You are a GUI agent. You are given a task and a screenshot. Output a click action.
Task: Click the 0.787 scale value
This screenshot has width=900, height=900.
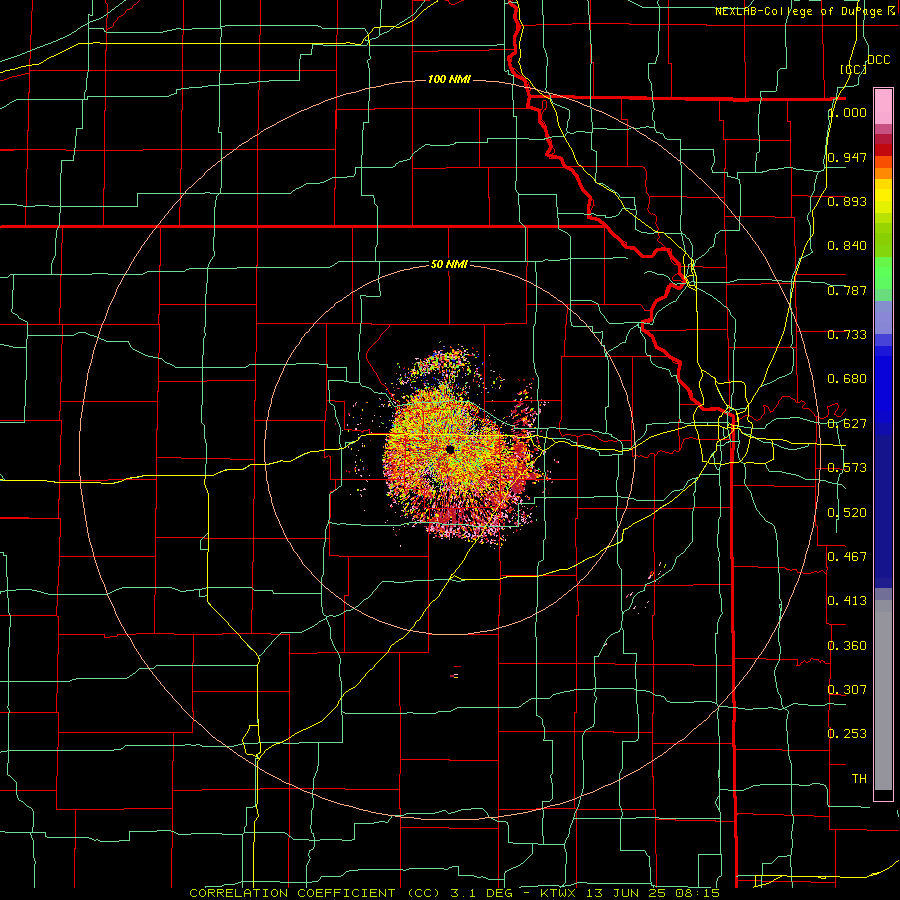[847, 290]
